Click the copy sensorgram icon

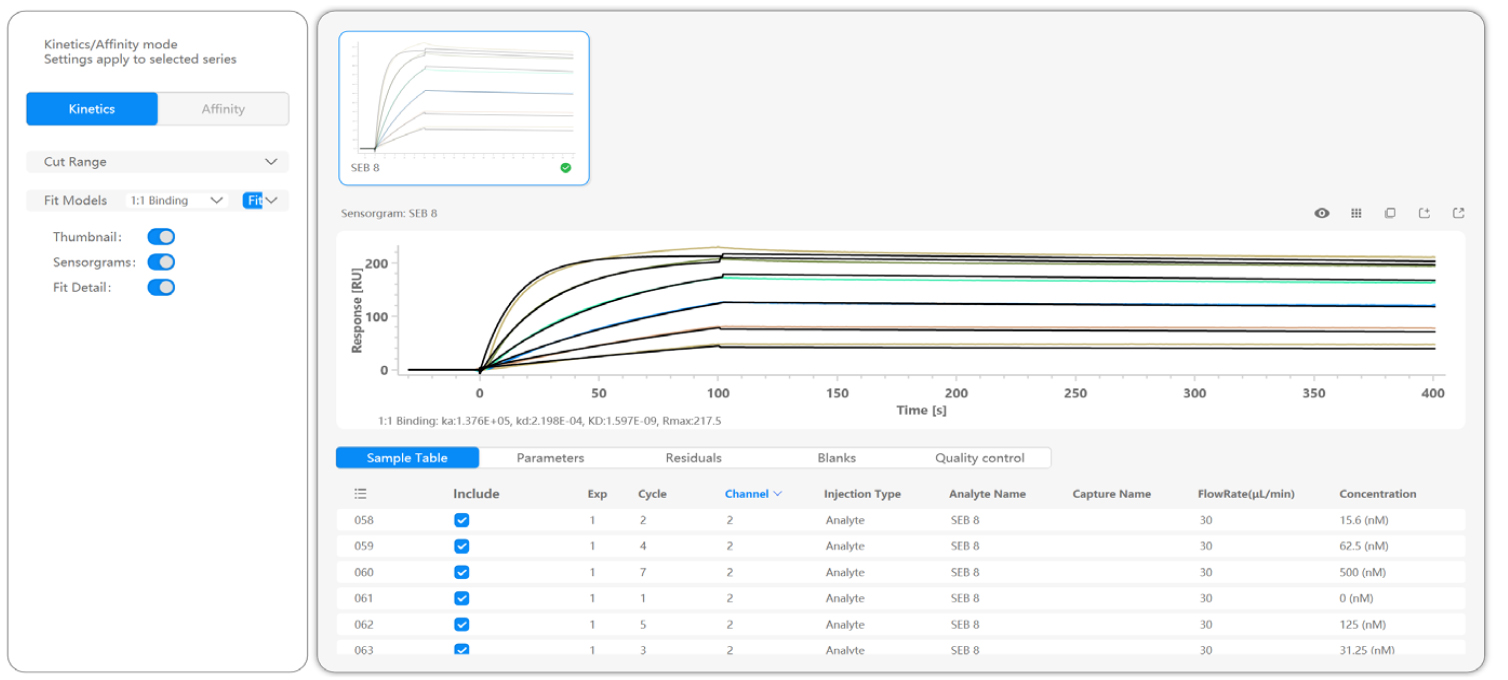point(1390,213)
